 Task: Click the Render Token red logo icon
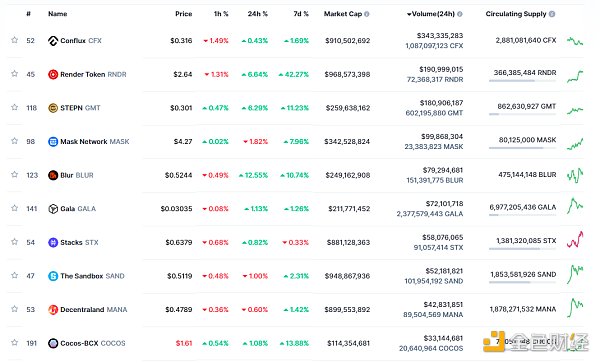point(53,74)
